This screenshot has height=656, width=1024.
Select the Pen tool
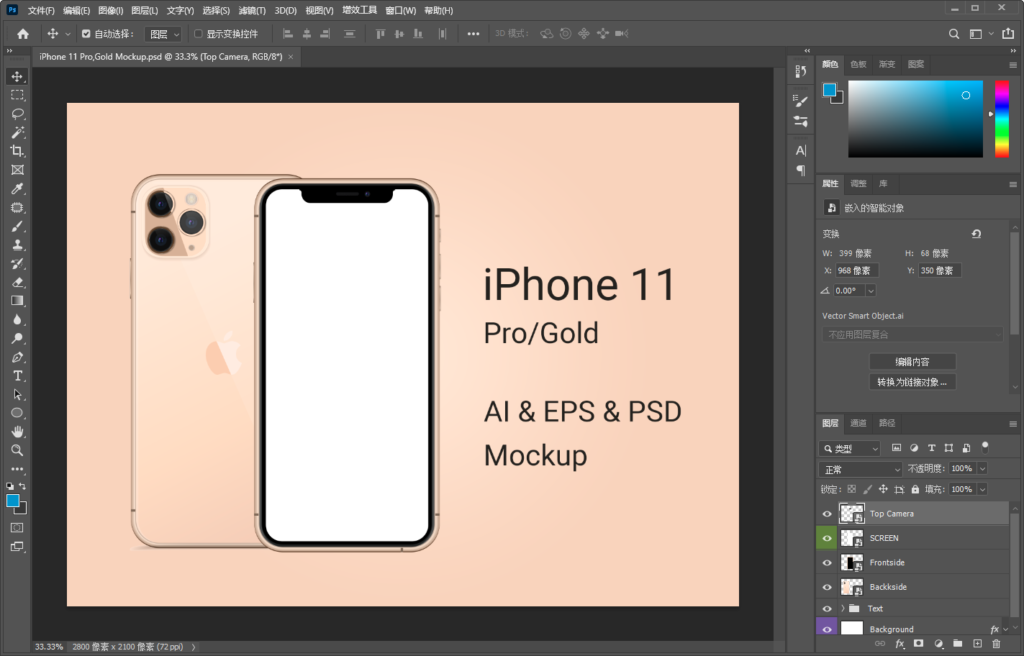(x=17, y=357)
